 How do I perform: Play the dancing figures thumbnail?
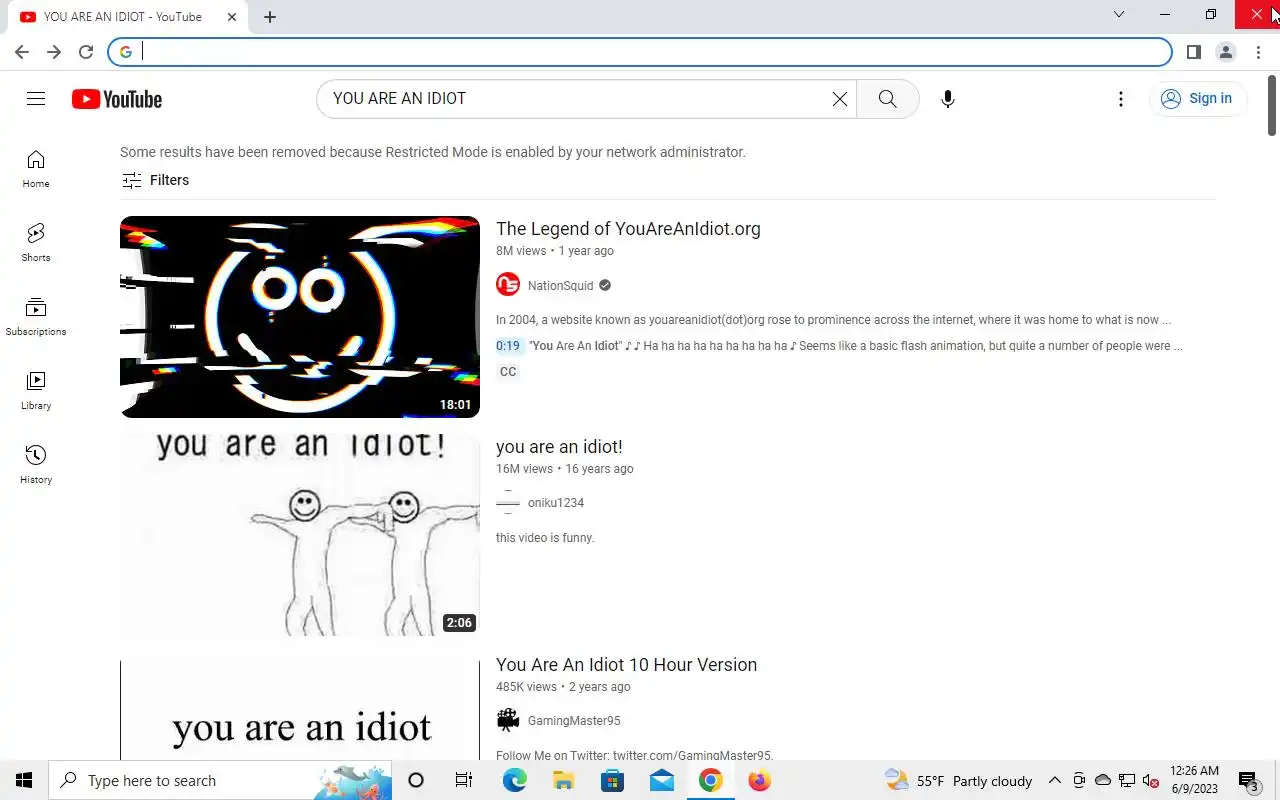(300, 535)
